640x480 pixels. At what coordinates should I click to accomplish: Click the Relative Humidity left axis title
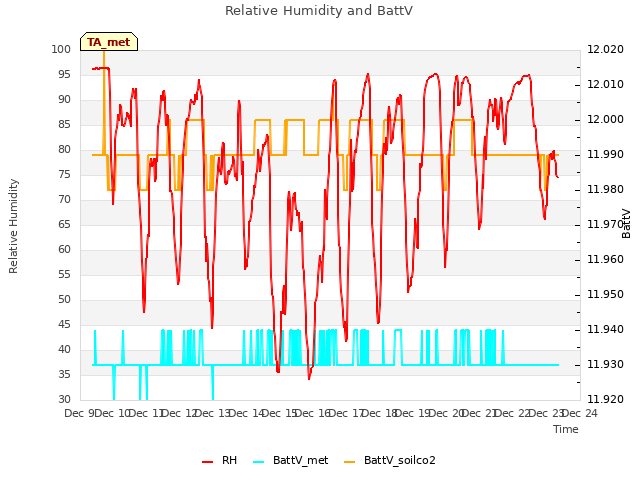[13, 226]
